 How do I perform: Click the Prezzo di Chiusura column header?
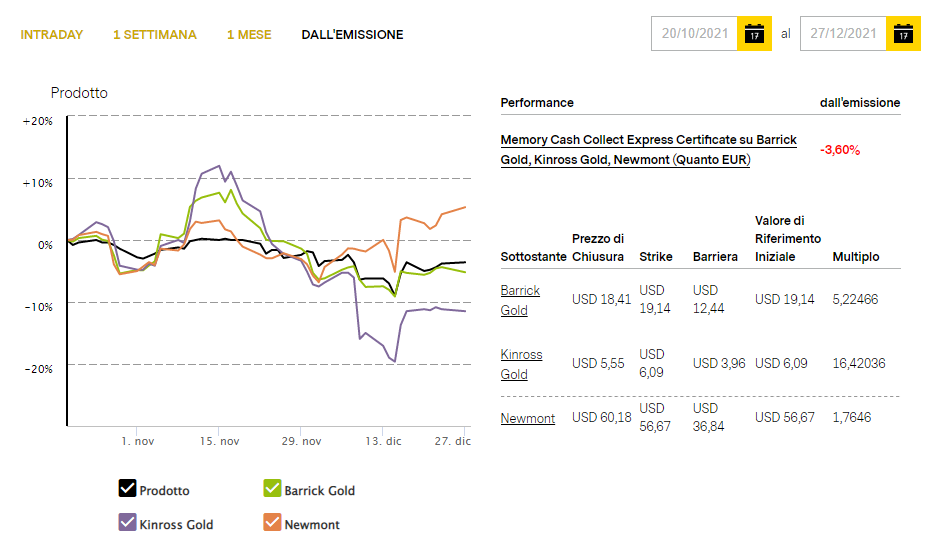pyautogui.click(x=598, y=248)
